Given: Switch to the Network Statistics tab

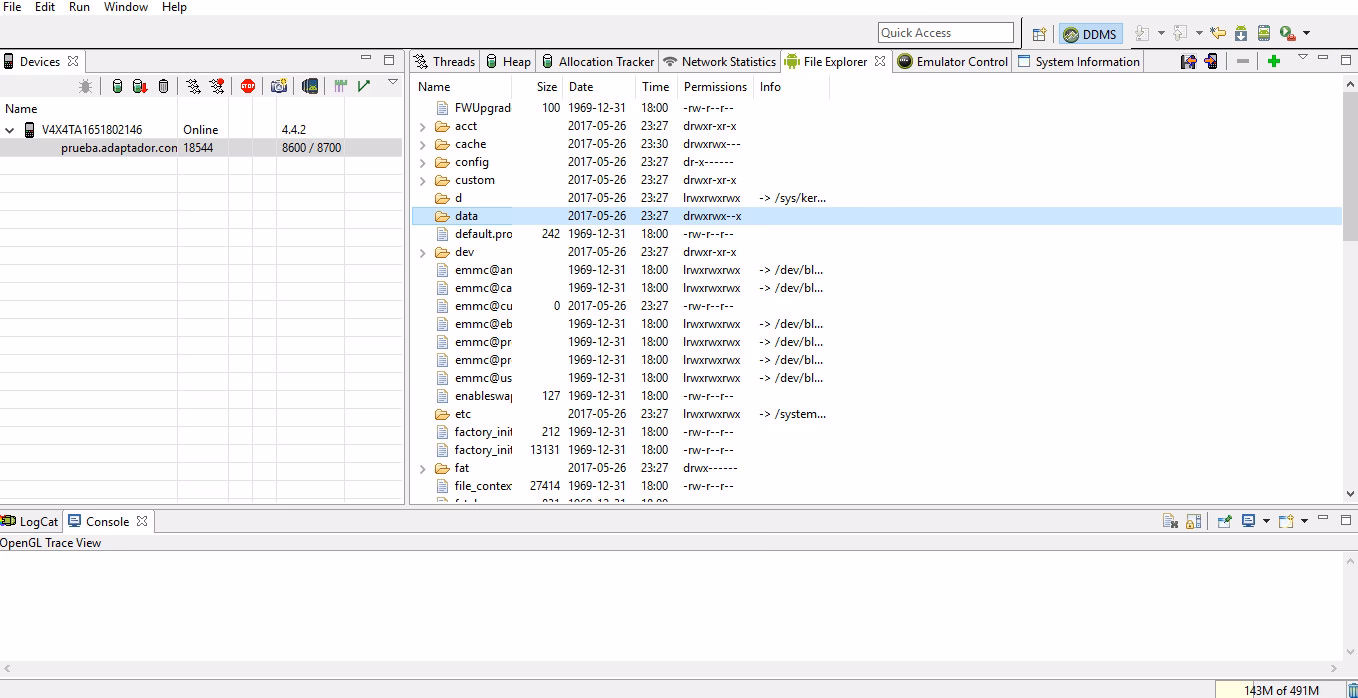Looking at the screenshot, I should point(719,61).
